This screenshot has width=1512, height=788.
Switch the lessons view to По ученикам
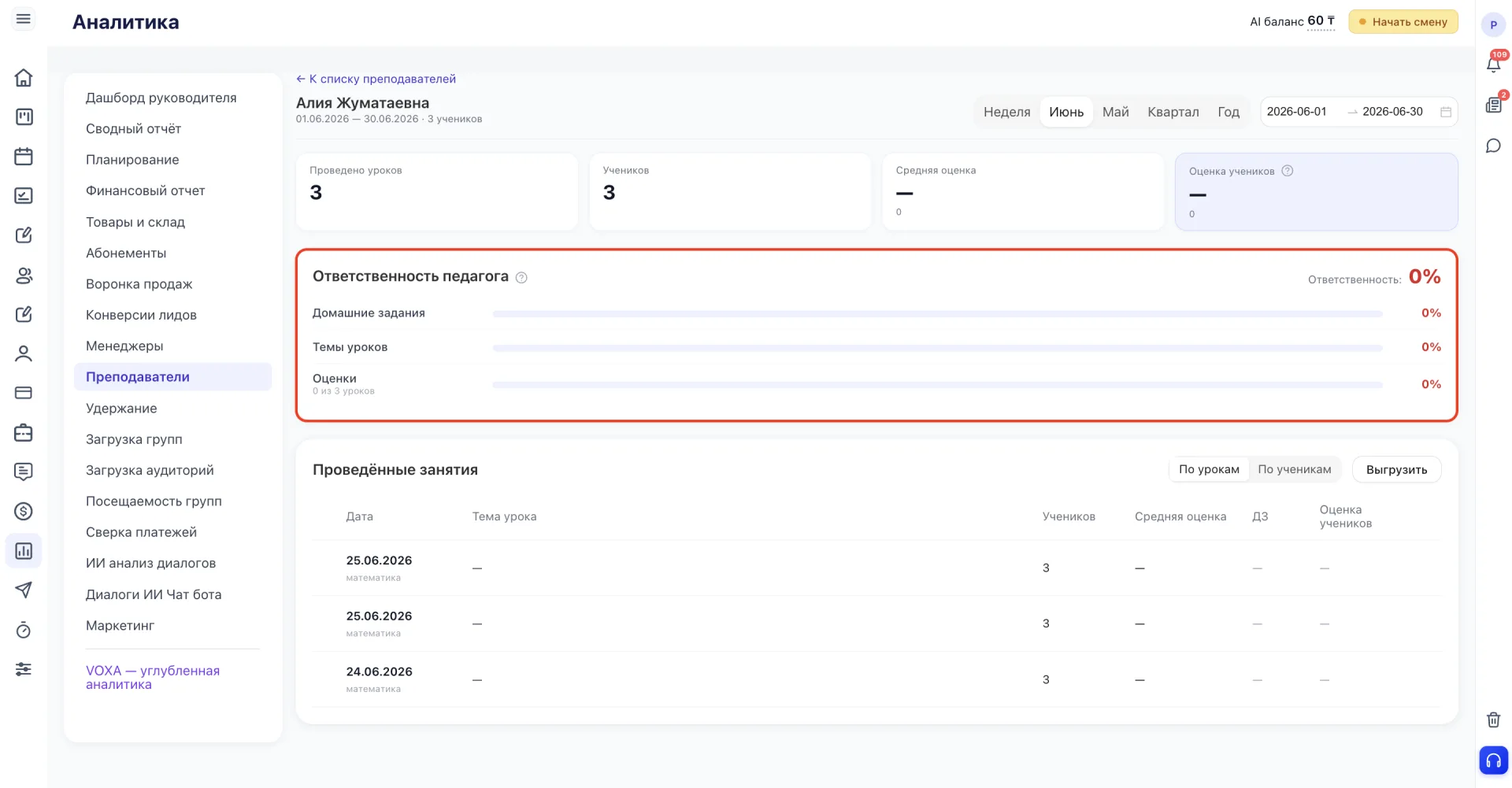coord(1295,469)
